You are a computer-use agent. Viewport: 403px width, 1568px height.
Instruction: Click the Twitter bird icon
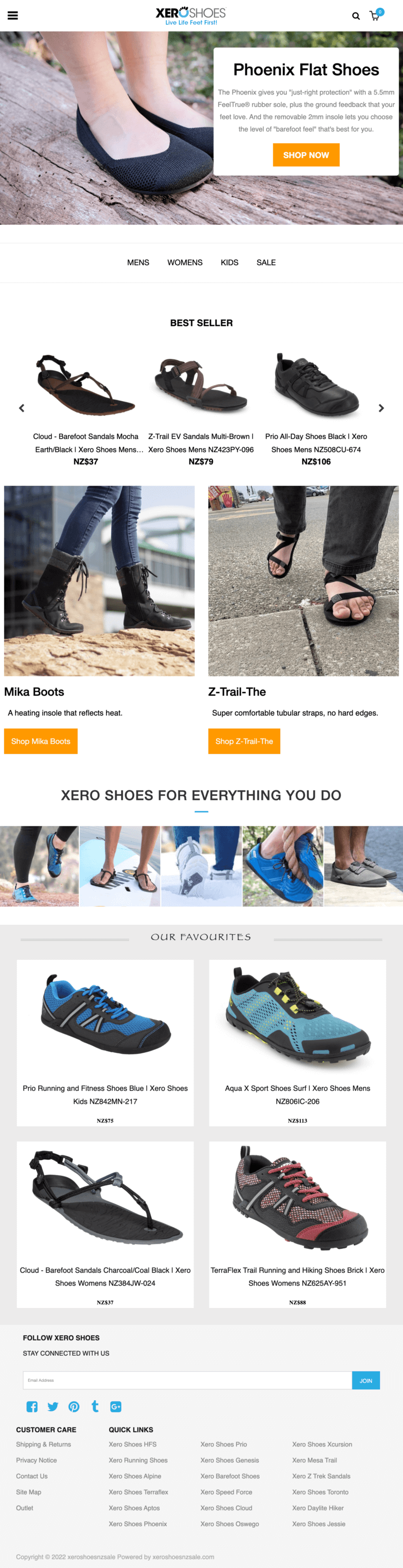[x=53, y=1407]
